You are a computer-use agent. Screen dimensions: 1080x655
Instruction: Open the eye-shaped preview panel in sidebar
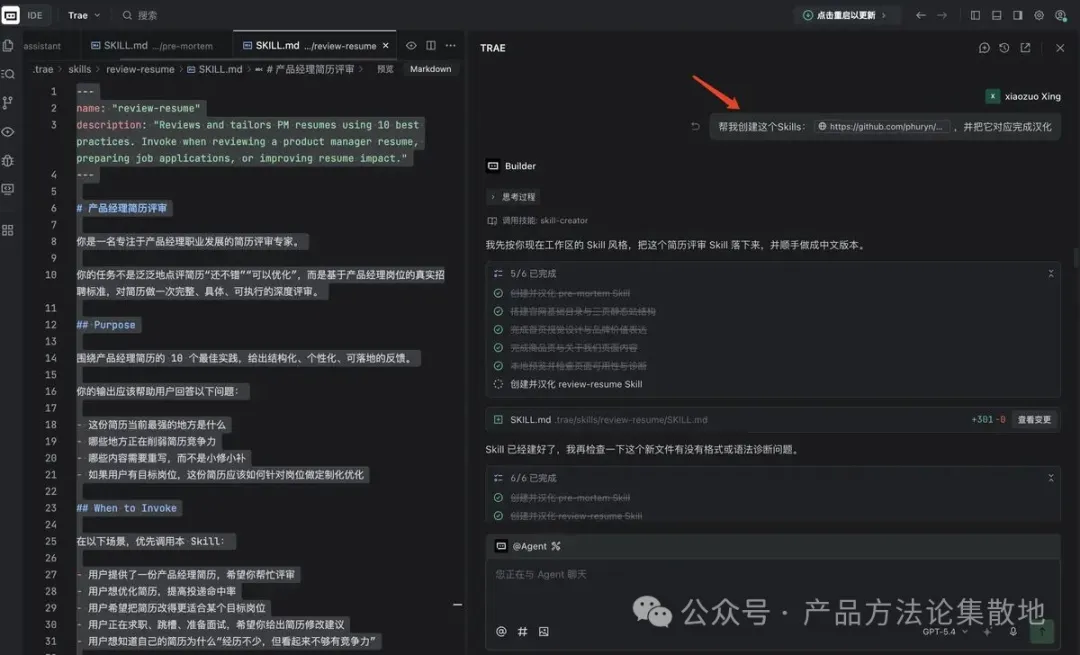[8, 132]
